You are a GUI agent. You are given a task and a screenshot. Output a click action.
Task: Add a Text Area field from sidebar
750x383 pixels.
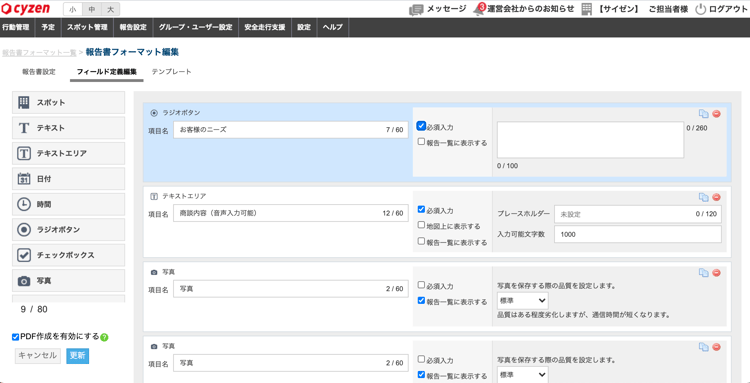pos(68,153)
